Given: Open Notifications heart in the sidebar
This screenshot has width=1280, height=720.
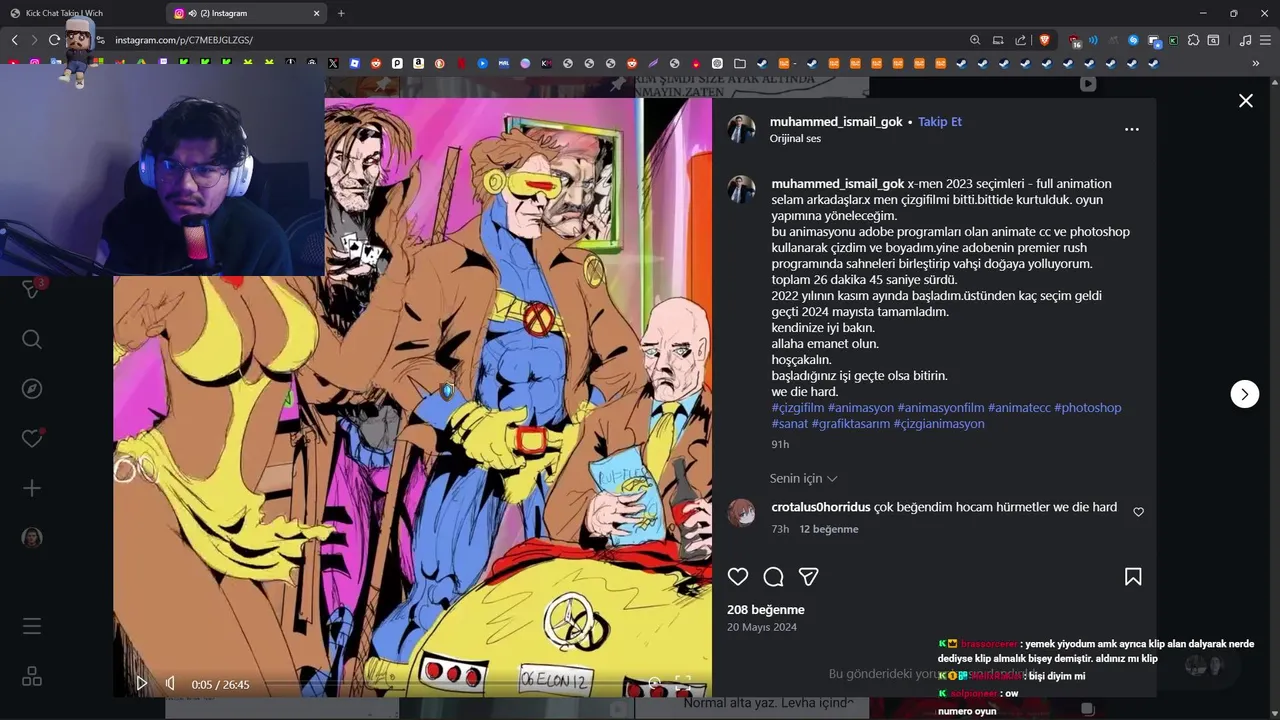Looking at the screenshot, I should coord(32,438).
